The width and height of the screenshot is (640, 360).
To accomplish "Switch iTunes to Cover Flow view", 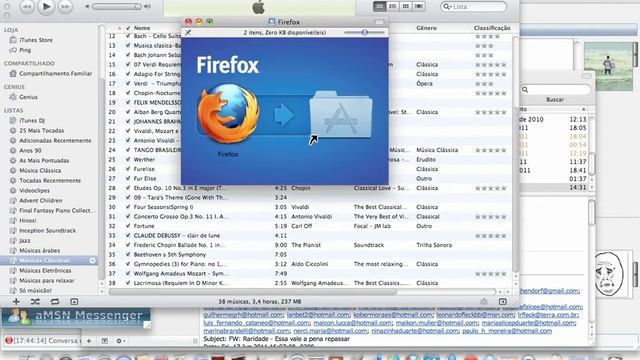I will pos(418,6).
